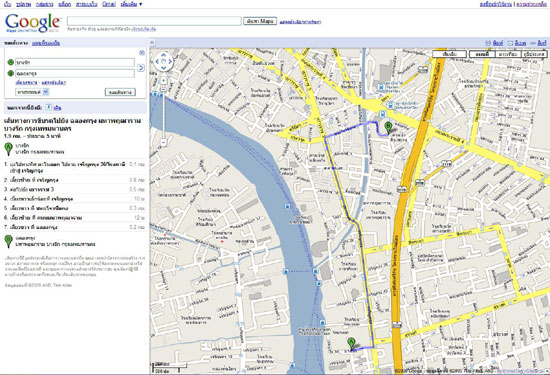550x375 pixels.
Task: Select direction step 3 in list
Action: [75, 189]
